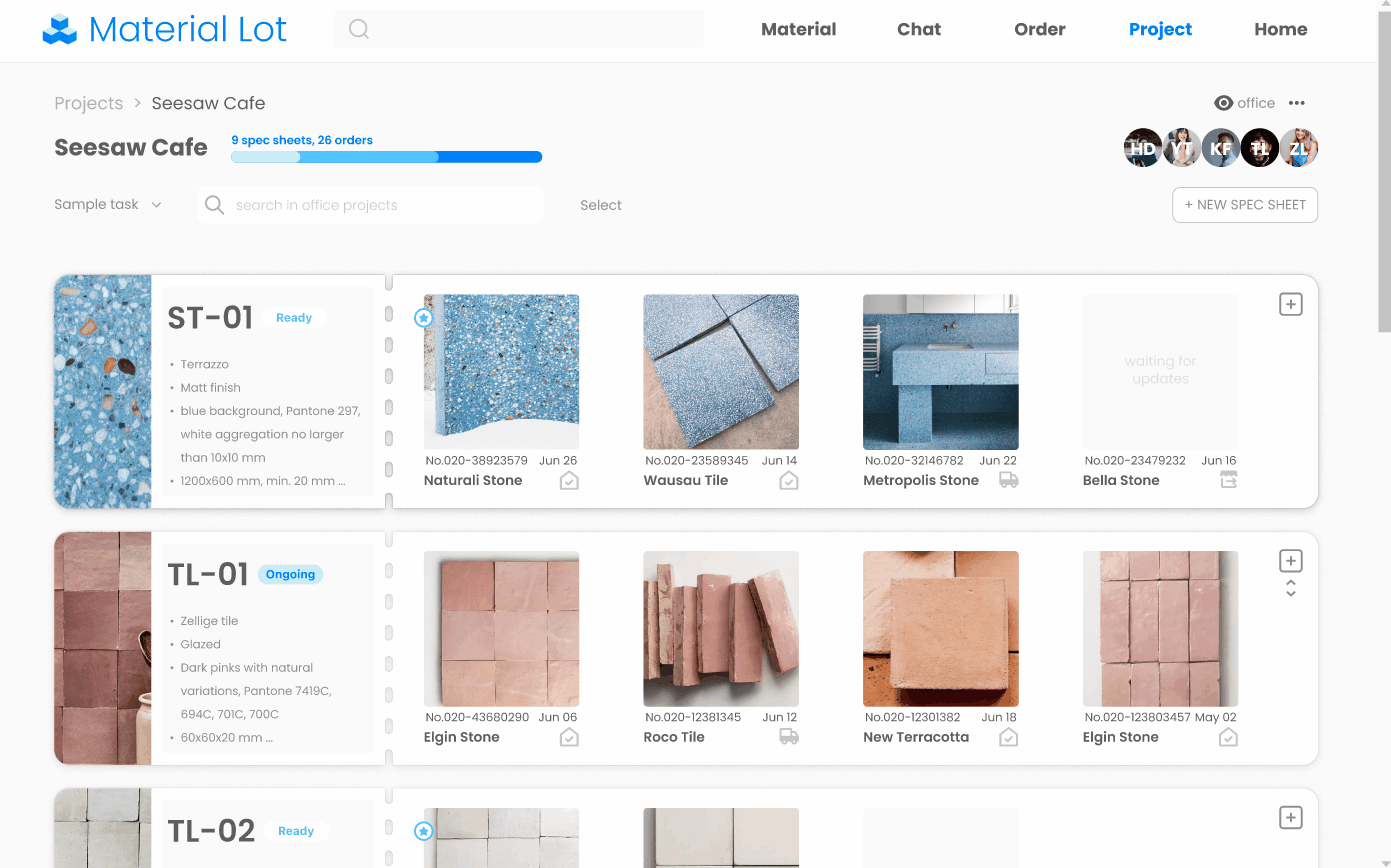Viewport: 1391px width, 868px height.
Task: Click the star badge on Naturali Stone sample
Action: point(423,317)
